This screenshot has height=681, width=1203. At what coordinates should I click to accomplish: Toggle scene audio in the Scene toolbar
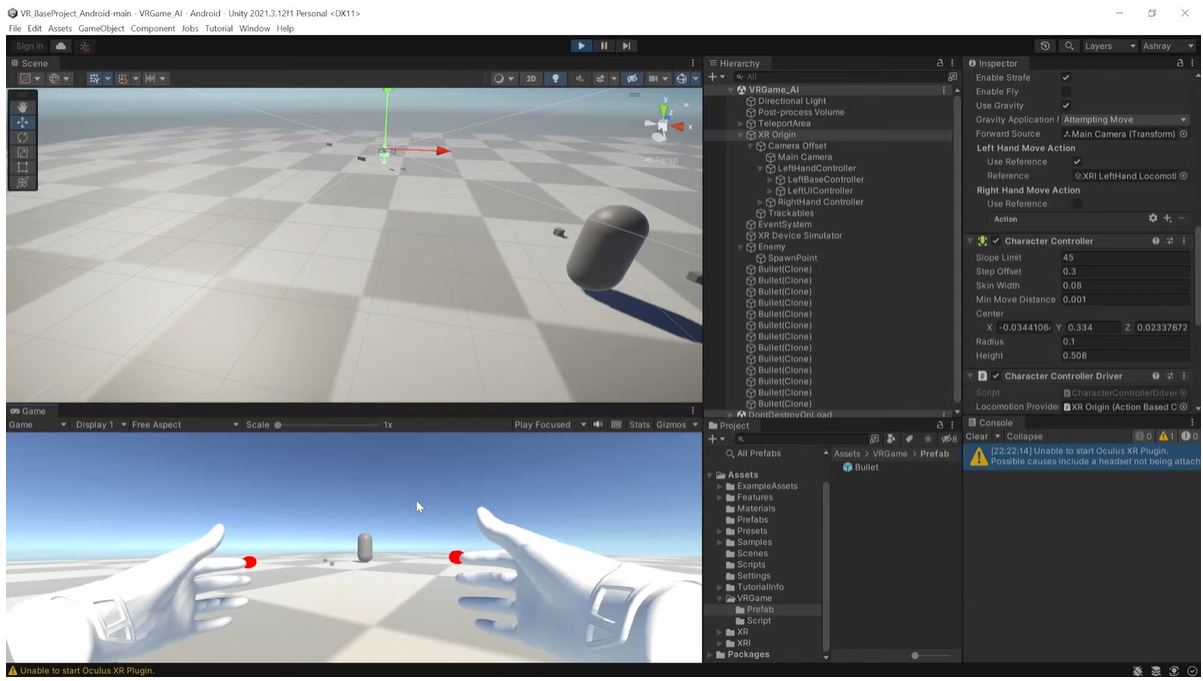coord(577,78)
